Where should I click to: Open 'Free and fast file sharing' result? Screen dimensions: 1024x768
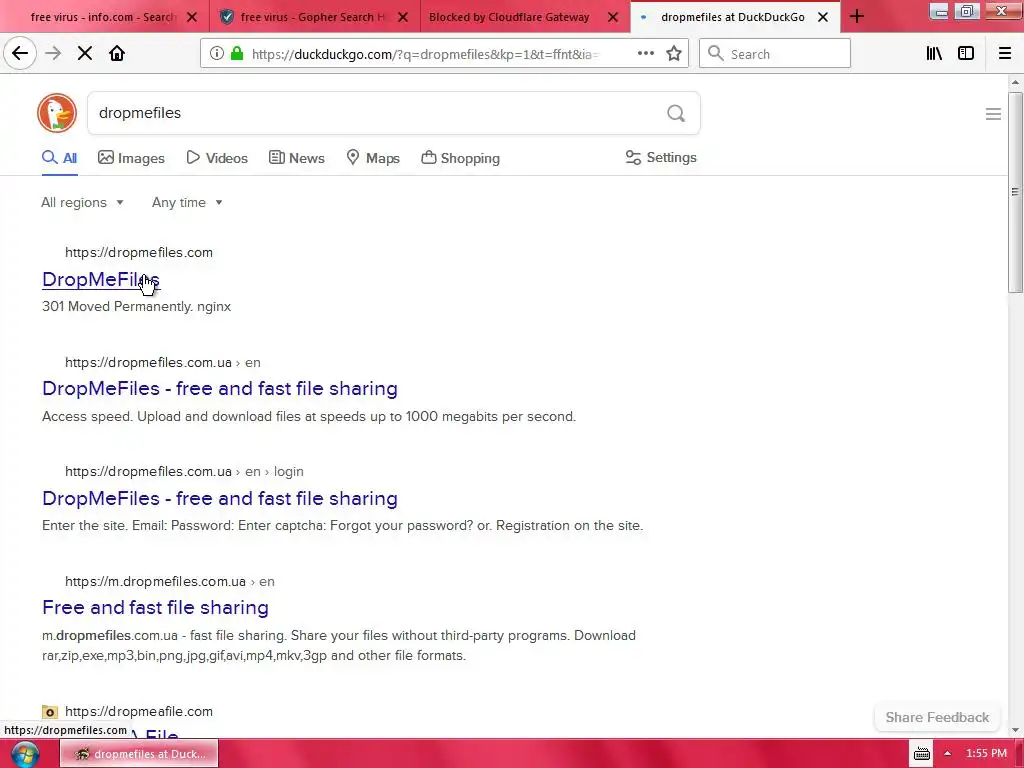point(155,607)
